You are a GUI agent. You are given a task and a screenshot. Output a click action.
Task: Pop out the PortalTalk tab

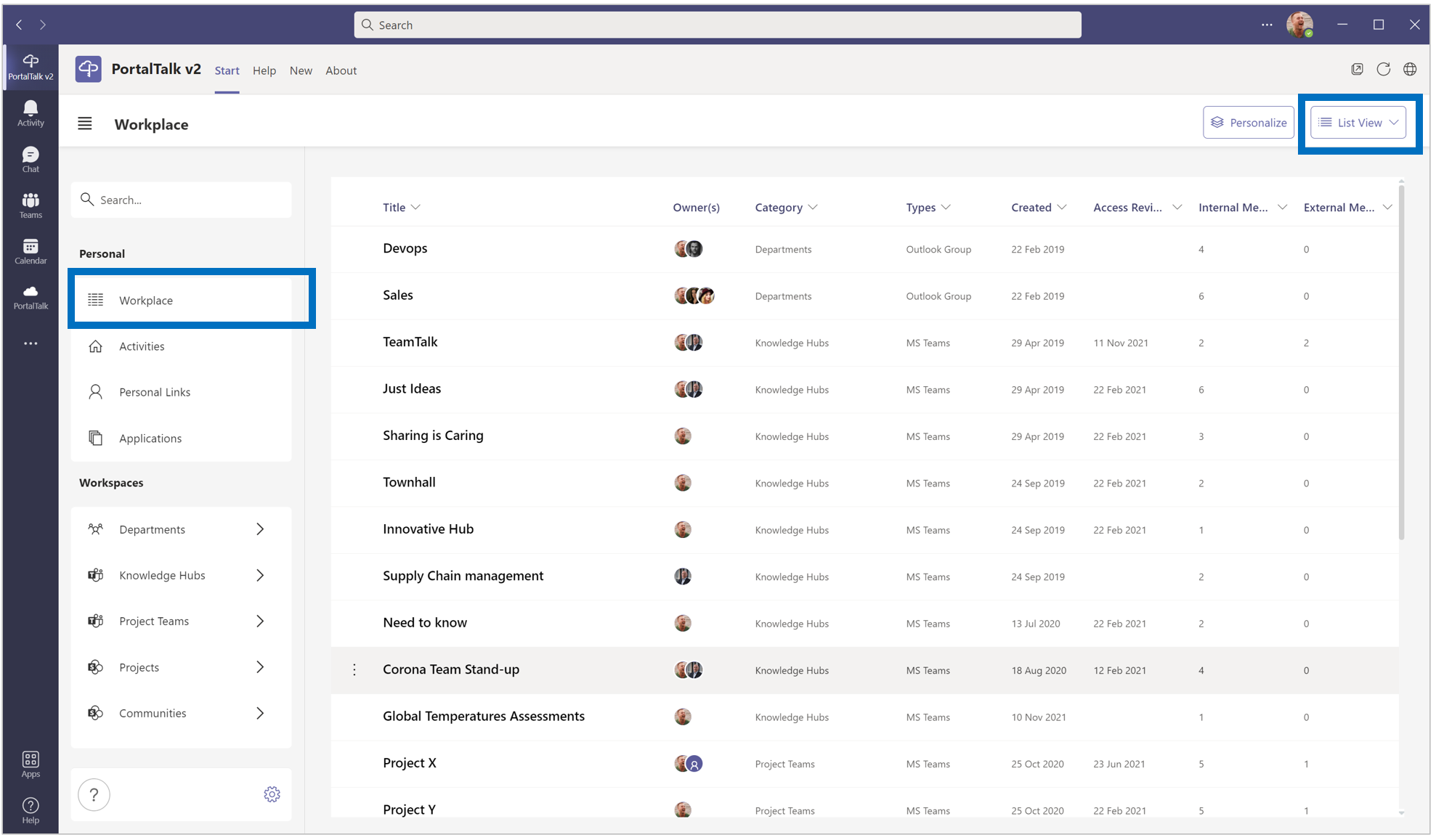(1357, 69)
